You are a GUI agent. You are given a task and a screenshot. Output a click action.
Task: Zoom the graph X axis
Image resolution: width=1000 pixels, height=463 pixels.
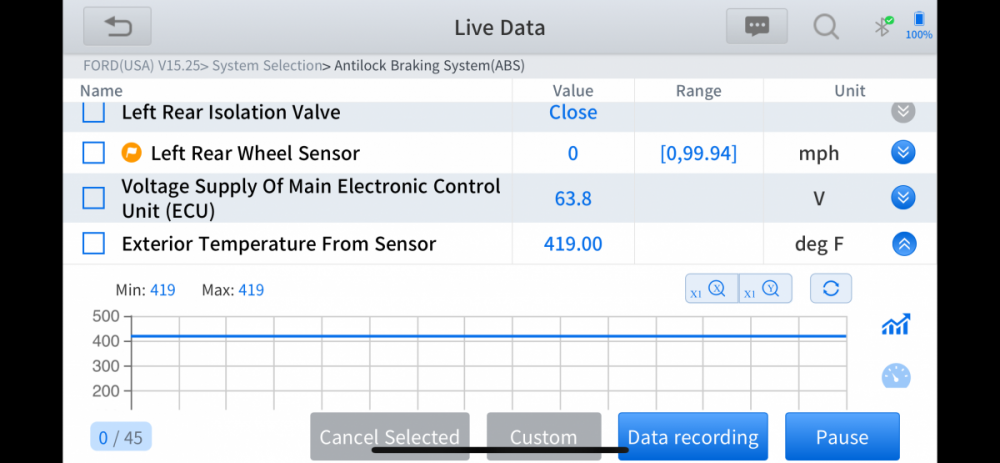click(x=711, y=289)
